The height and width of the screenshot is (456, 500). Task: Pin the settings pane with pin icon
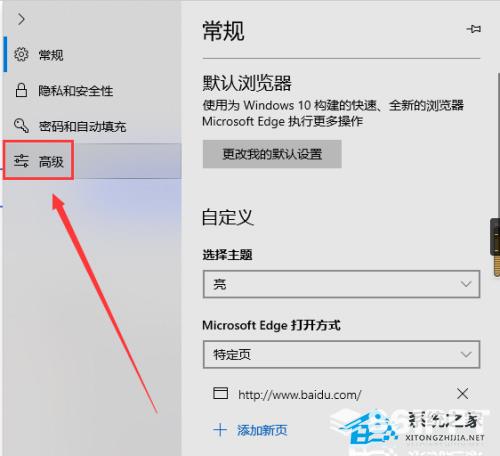pyautogui.click(x=474, y=29)
